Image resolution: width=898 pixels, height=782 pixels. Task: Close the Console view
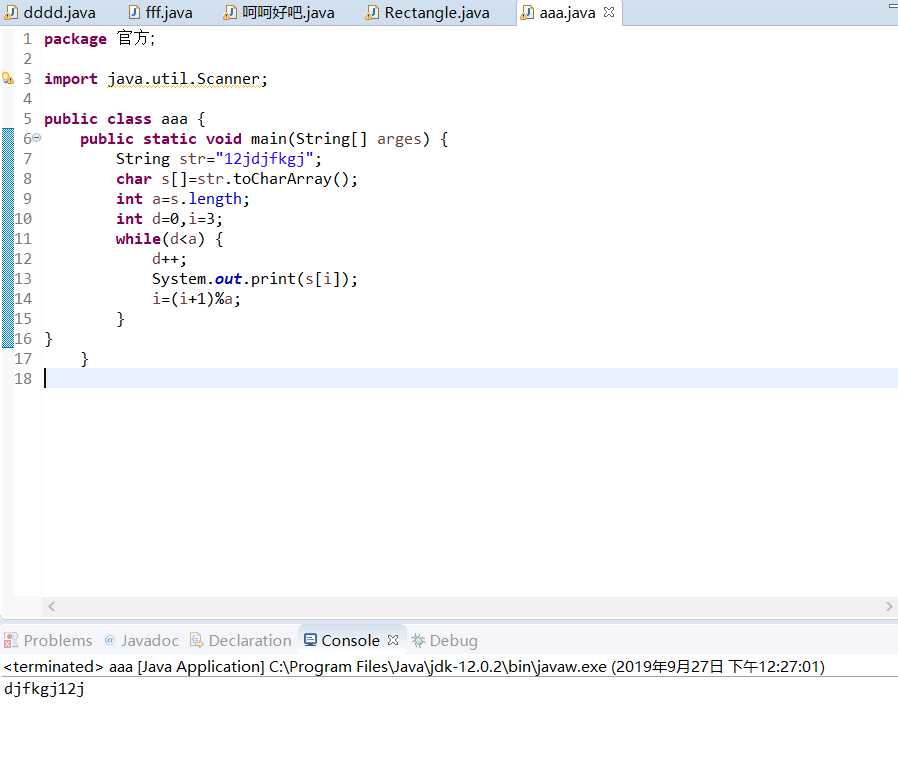point(393,640)
